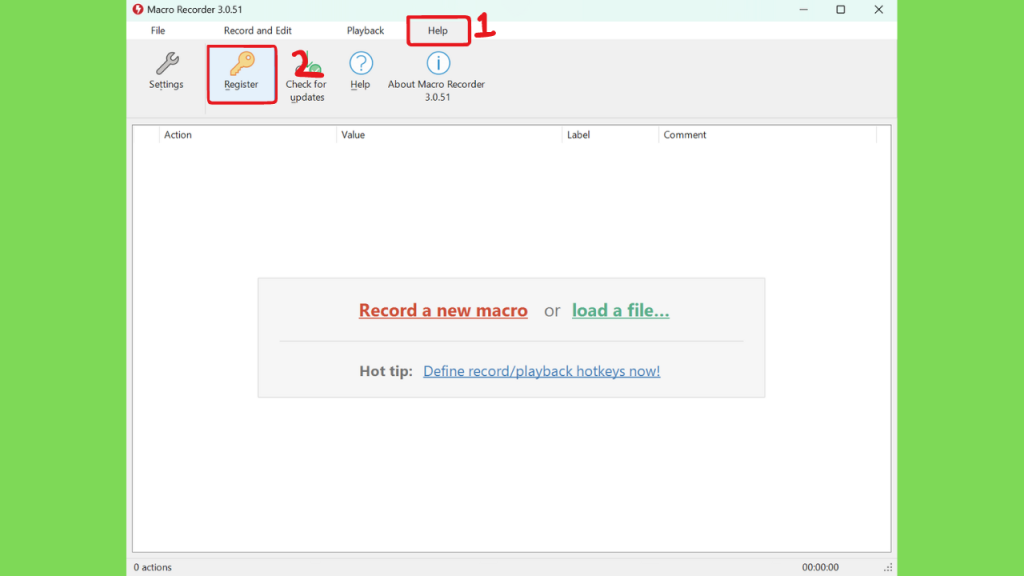Image resolution: width=1024 pixels, height=576 pixels.
Task: Click the Record a new macro link
Action: [443, 310]
